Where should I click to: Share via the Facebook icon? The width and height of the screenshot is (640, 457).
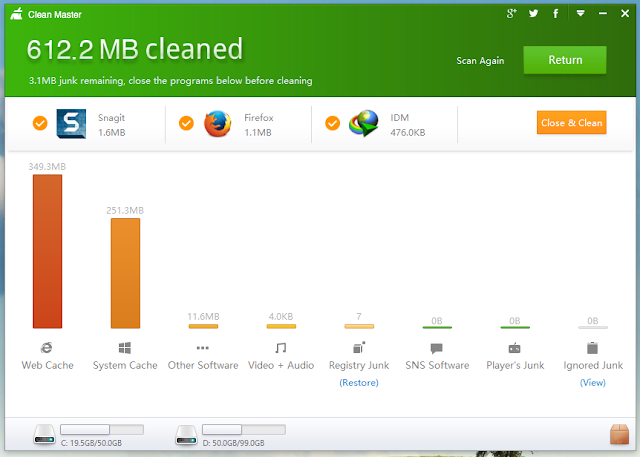(x=555, y=13)
